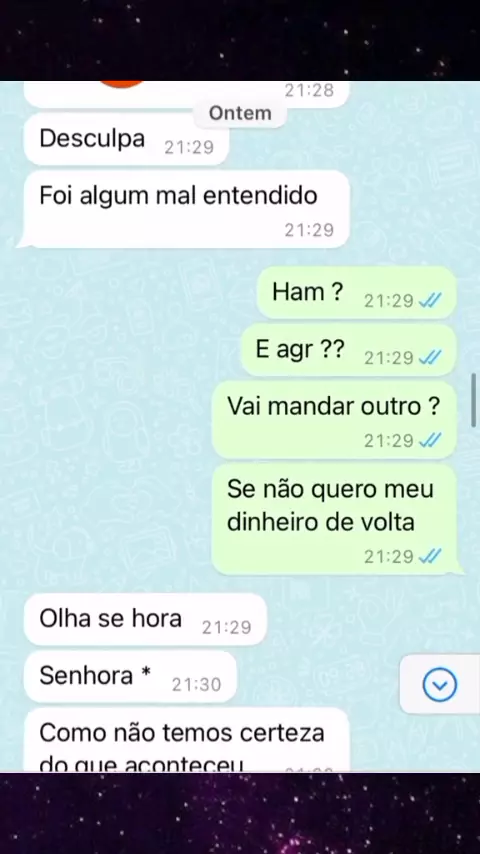Screen dimensions: 480x854
Task: Select "Como não temos certeza" message
Action: (186, 740)
